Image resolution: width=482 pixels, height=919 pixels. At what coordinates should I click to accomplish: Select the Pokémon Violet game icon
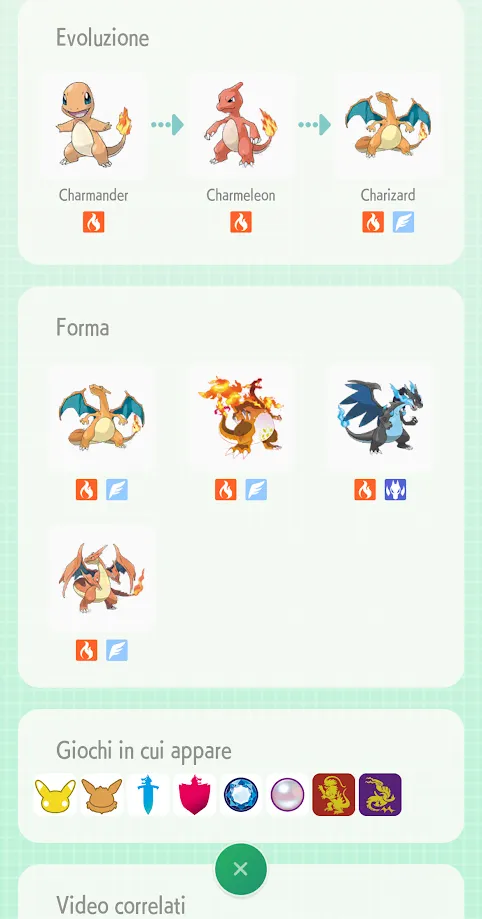point(380,795)
